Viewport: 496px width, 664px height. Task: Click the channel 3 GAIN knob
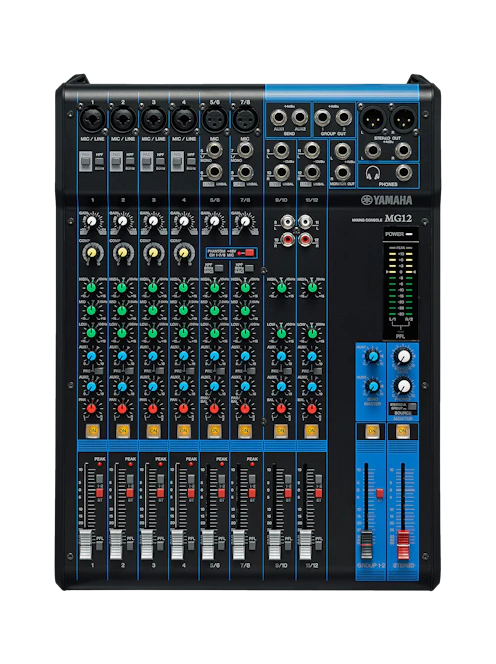[153, 221]
